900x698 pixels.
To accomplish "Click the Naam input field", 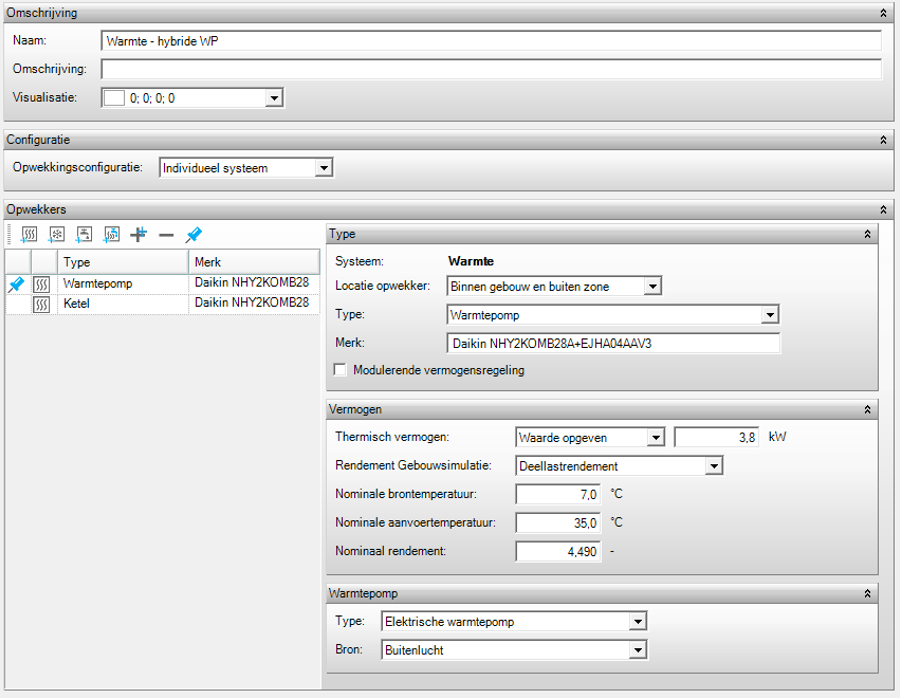I will 491,41.
